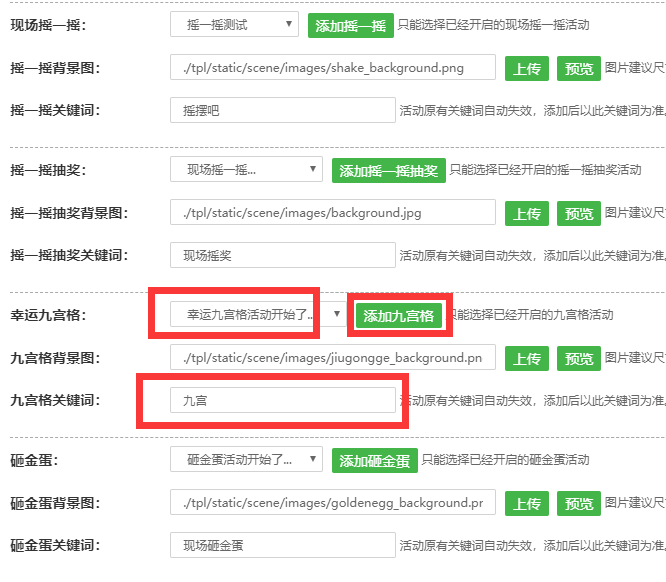Click the 添加摇一摇 green button

point(350,26)
